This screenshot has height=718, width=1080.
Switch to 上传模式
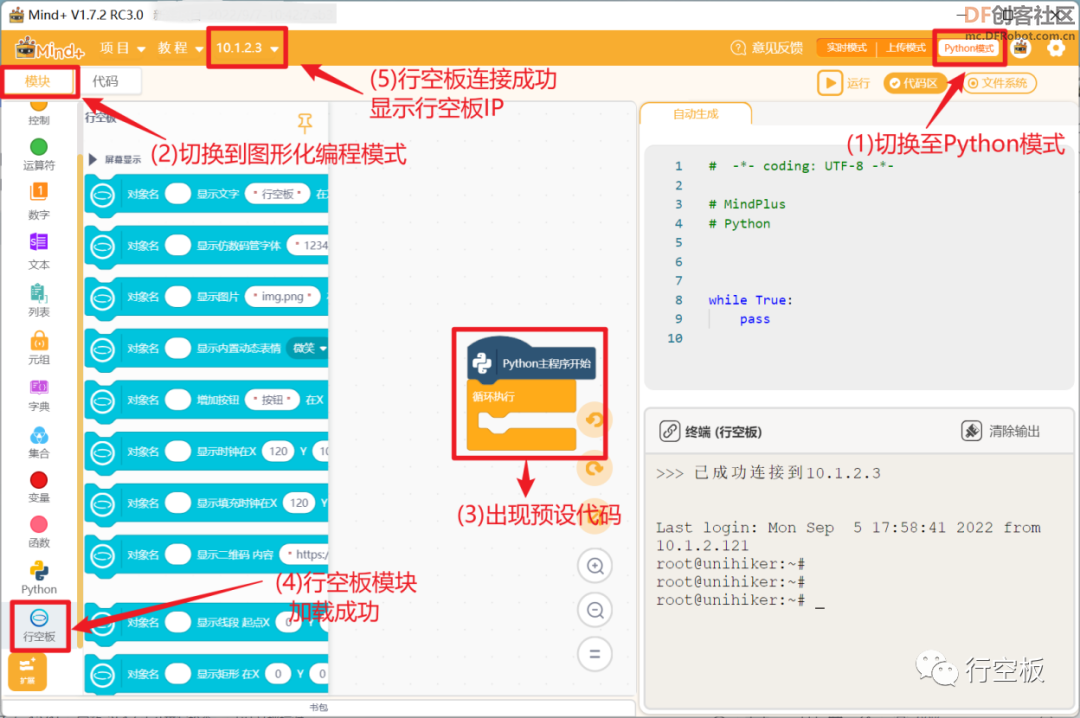(x=906, y=48)
